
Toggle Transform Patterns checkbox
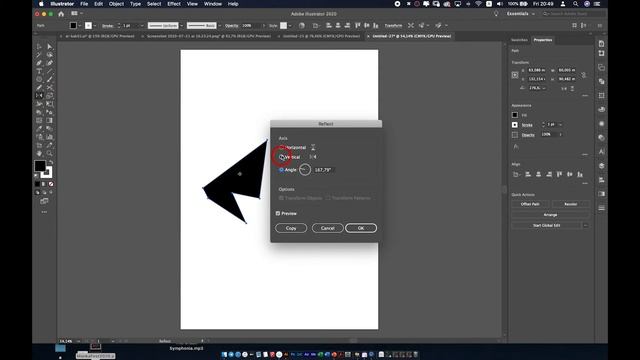coord(328,198)
